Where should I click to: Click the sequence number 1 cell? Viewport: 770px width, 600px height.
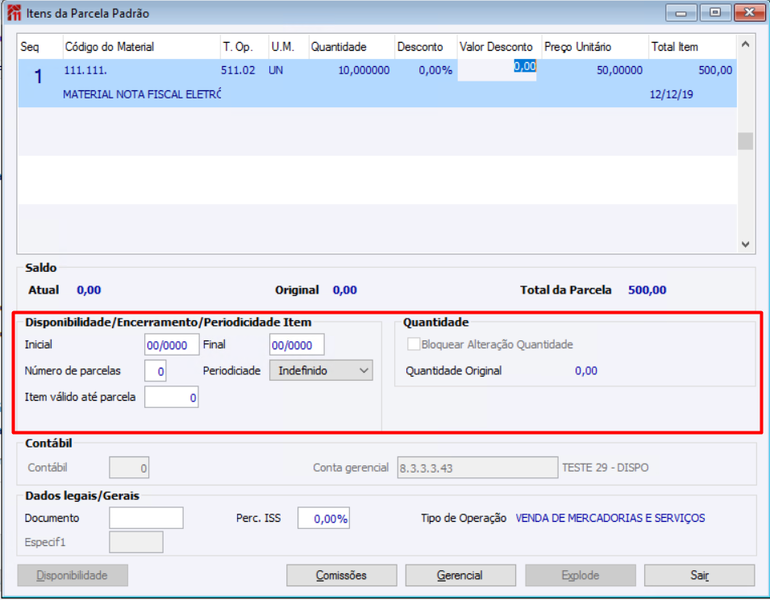point(38,77)
